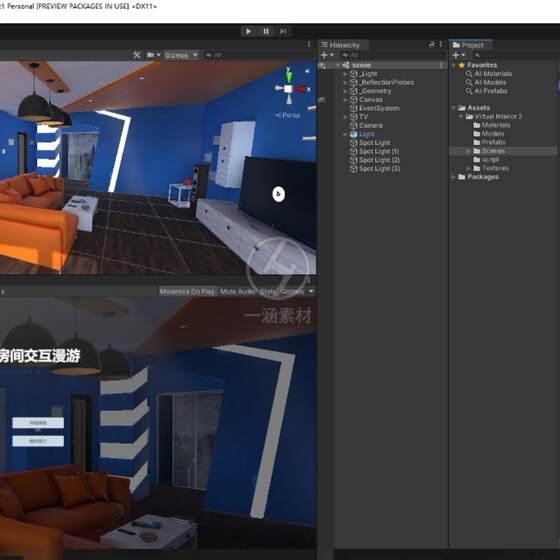Toggle Maximize On Play in Game view
This screenshot has height=560, width=560.
188,292
